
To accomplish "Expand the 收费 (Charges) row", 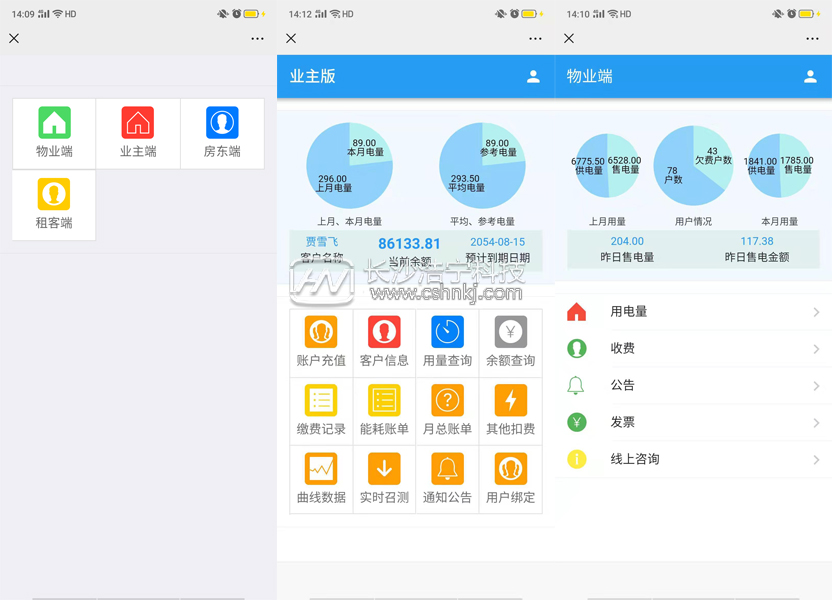I will (695, 348).
